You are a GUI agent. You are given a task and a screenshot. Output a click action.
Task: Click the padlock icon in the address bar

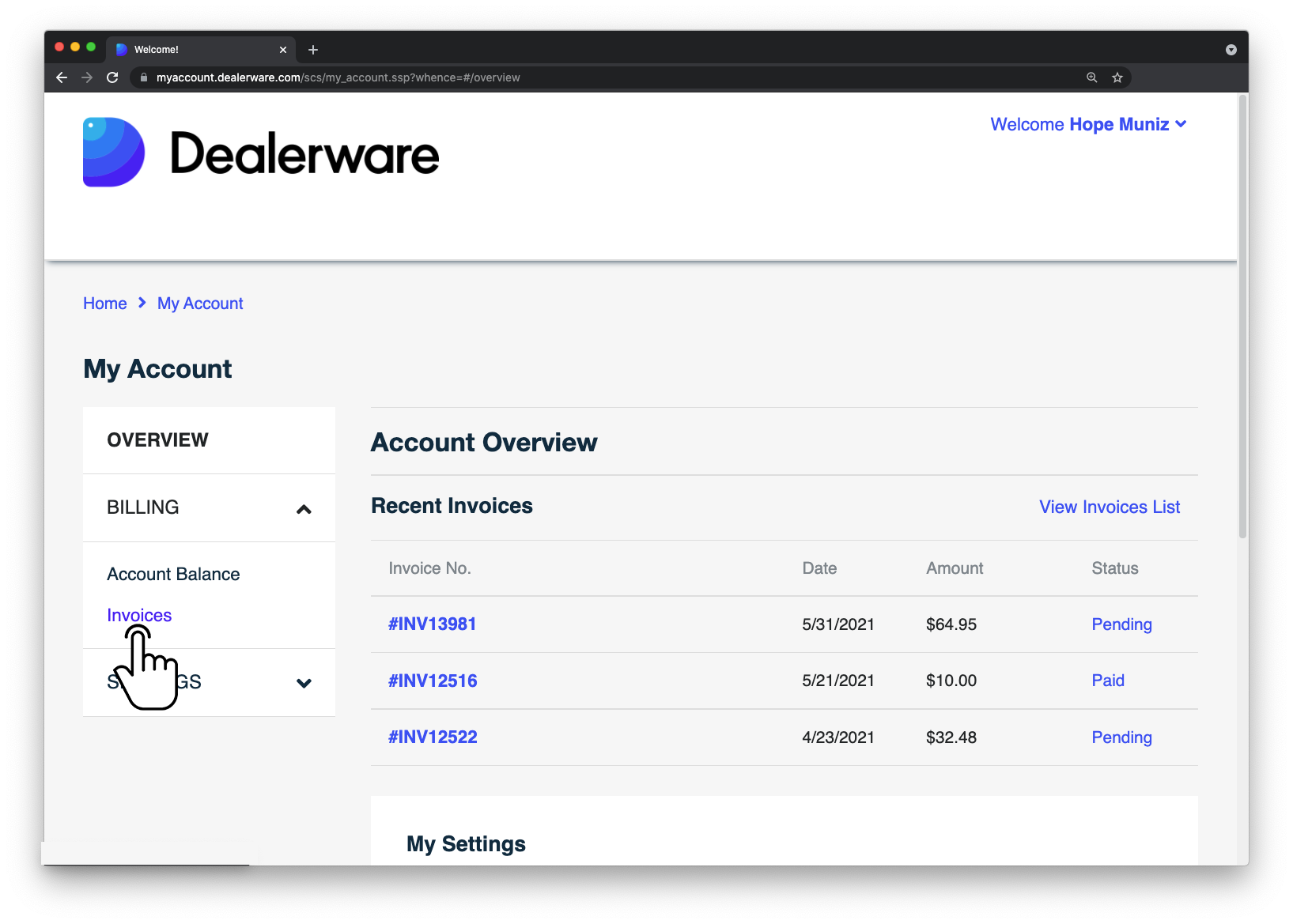(x=143, y=77)
